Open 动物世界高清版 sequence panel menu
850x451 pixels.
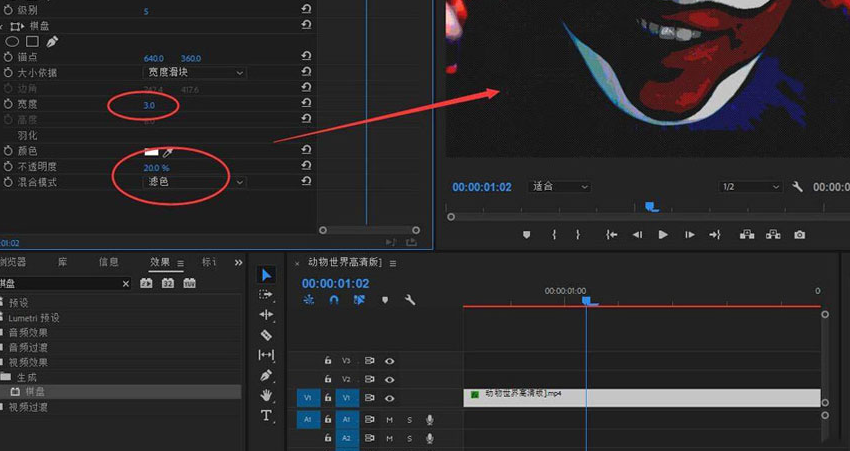392,263
